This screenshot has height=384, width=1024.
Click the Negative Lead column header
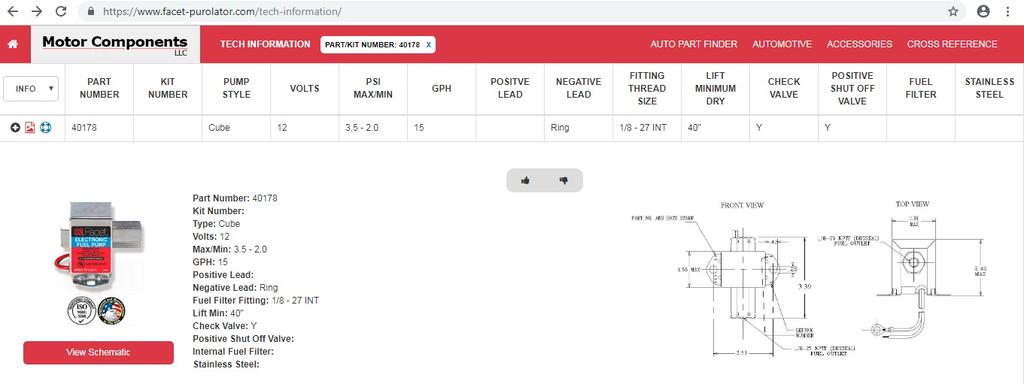click(579, 89)
